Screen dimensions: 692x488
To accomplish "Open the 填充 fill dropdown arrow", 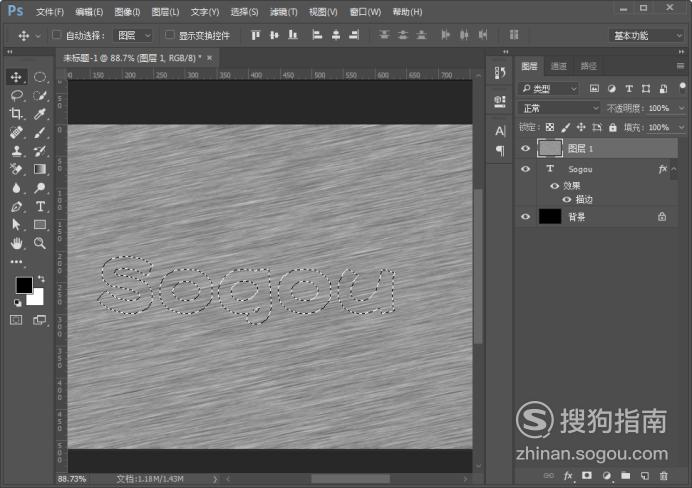I will (681, 128).
